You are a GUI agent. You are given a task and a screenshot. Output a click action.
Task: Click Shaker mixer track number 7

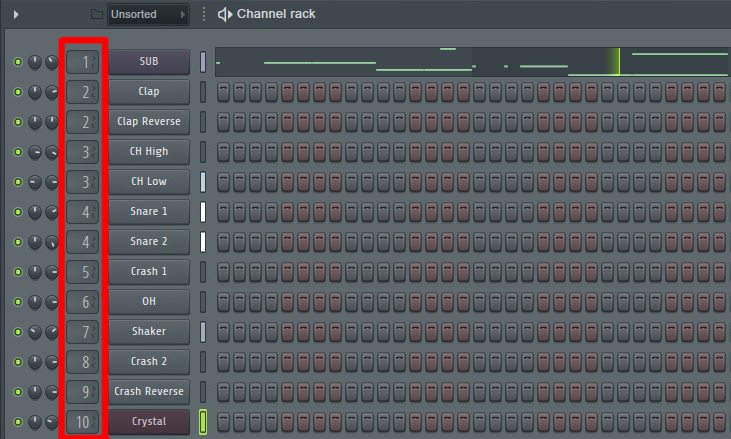pyautogui.click(x=83, y=332)
